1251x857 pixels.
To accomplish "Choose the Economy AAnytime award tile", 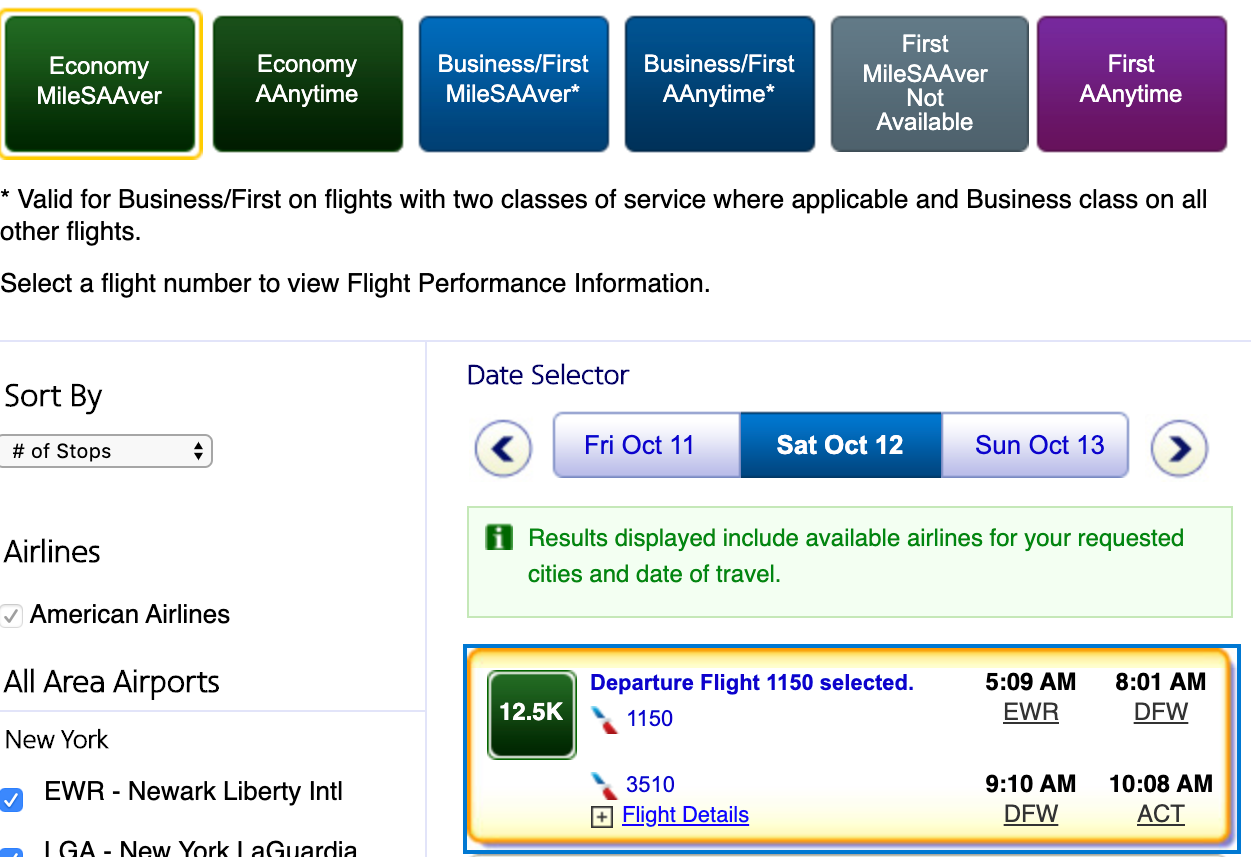I will (307, 81).
